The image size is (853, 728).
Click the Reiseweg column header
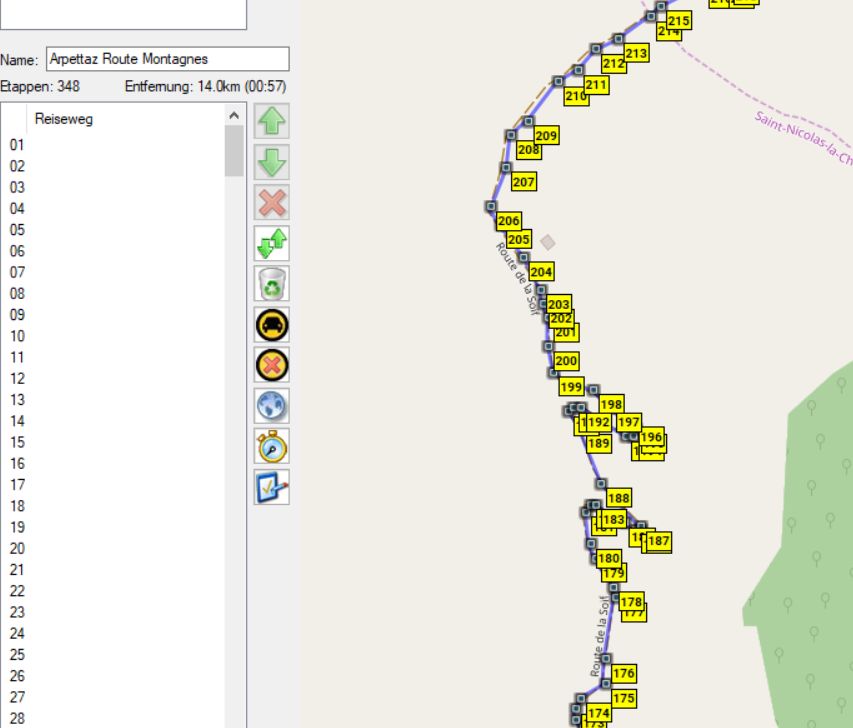64,119
